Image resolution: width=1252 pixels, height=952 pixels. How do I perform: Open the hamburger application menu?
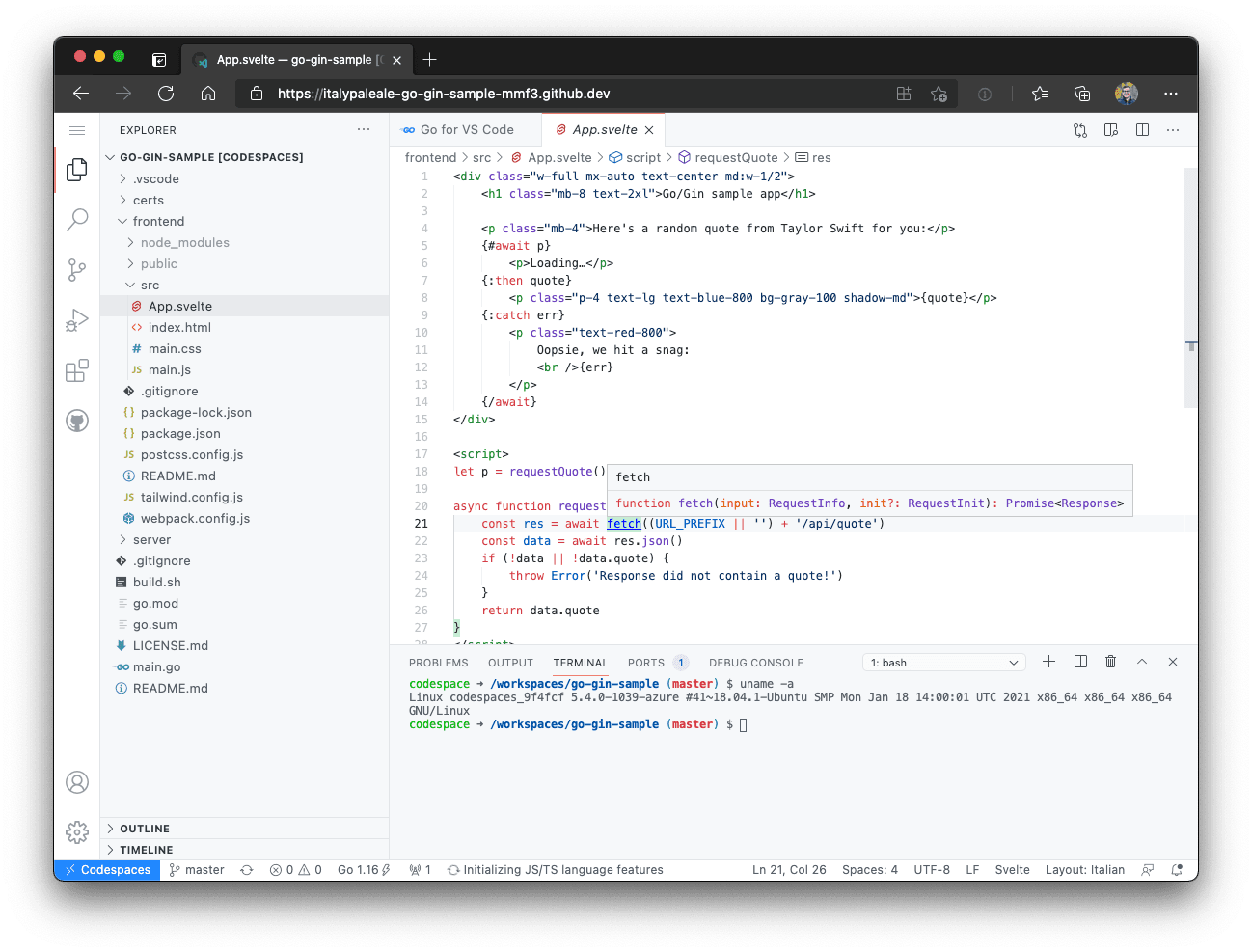point(77,130)
